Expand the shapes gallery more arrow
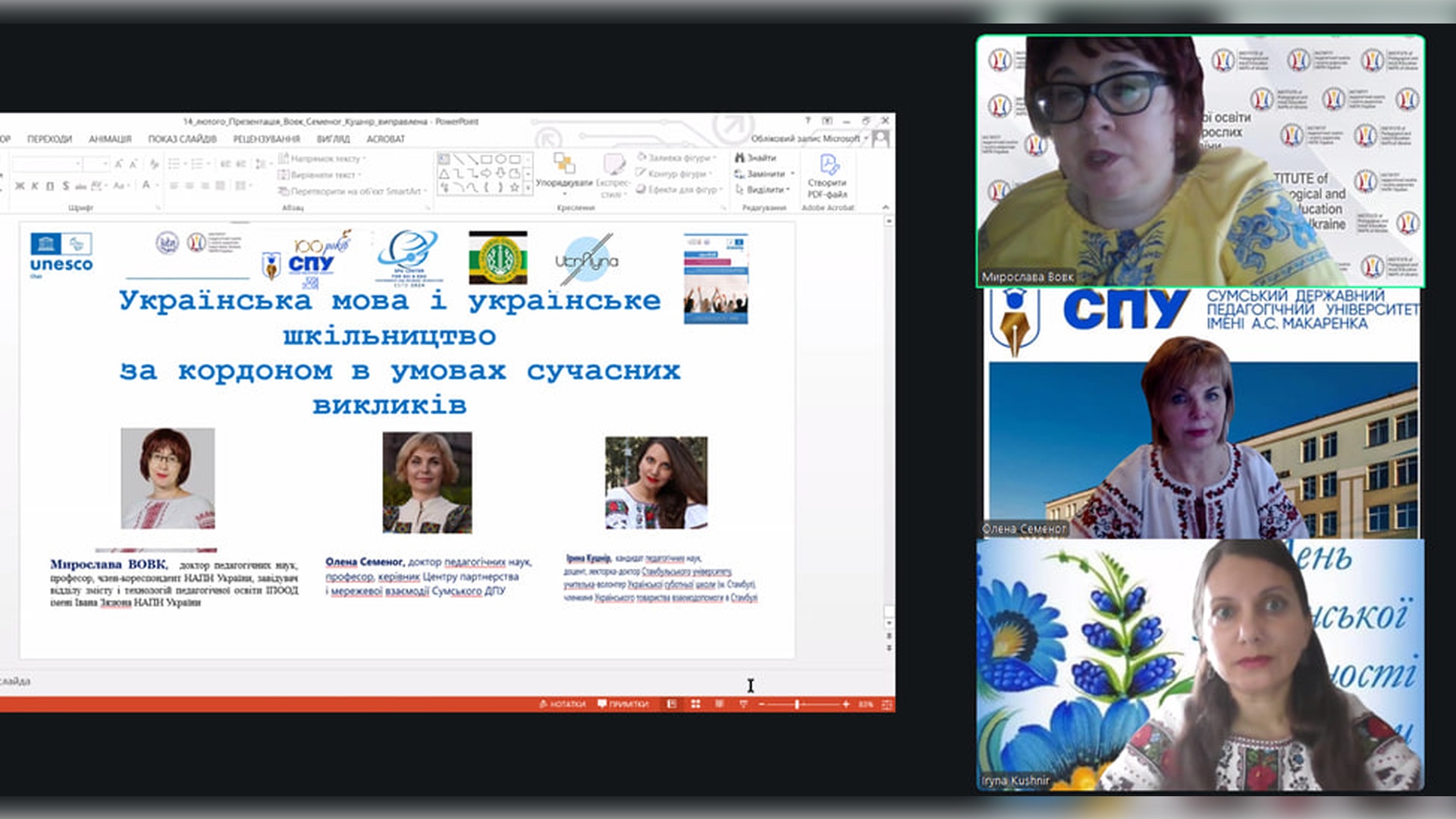 [x=528, y=187]
